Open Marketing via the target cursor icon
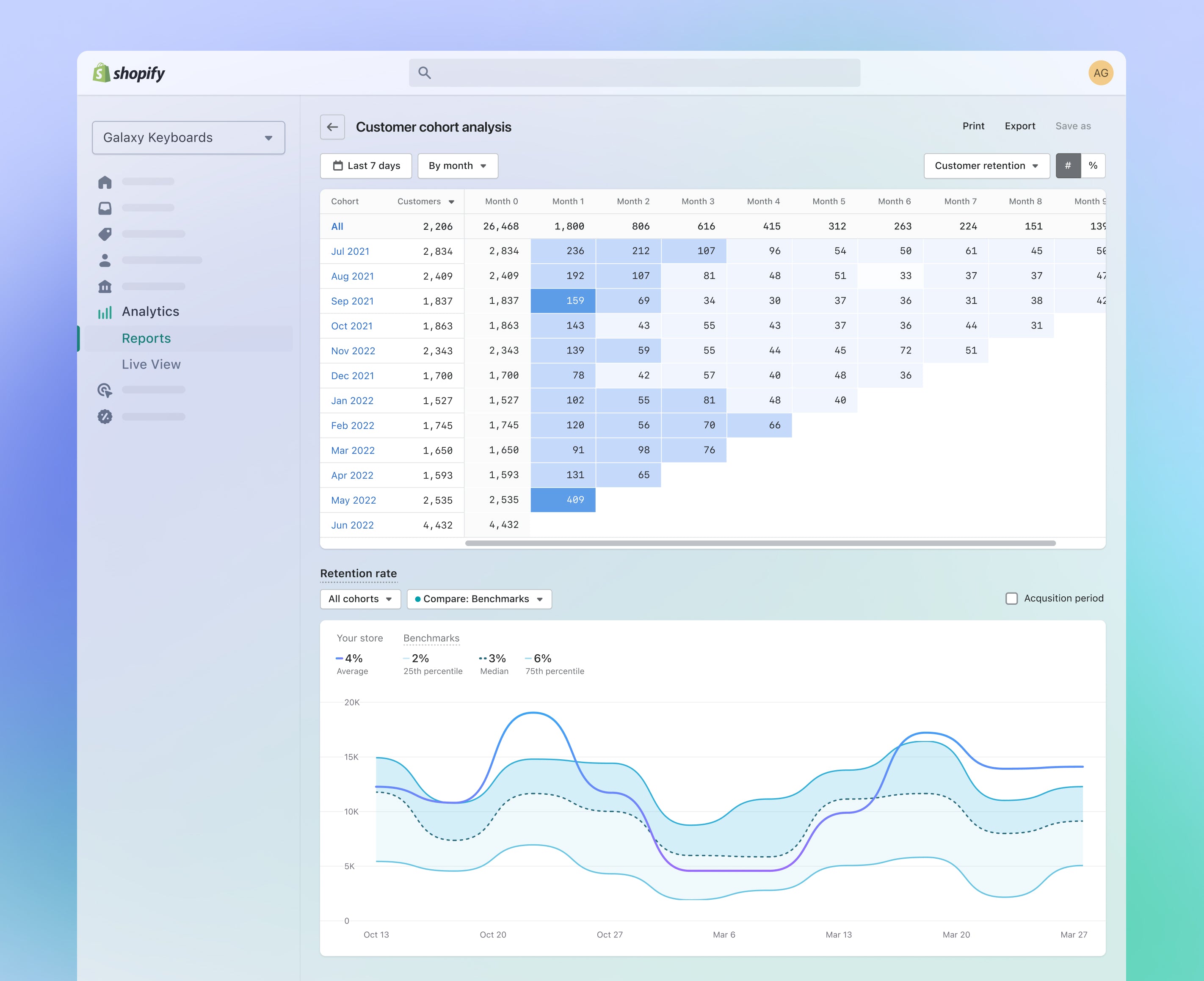This screenshot has height=981, width=1204. point(105,390)
